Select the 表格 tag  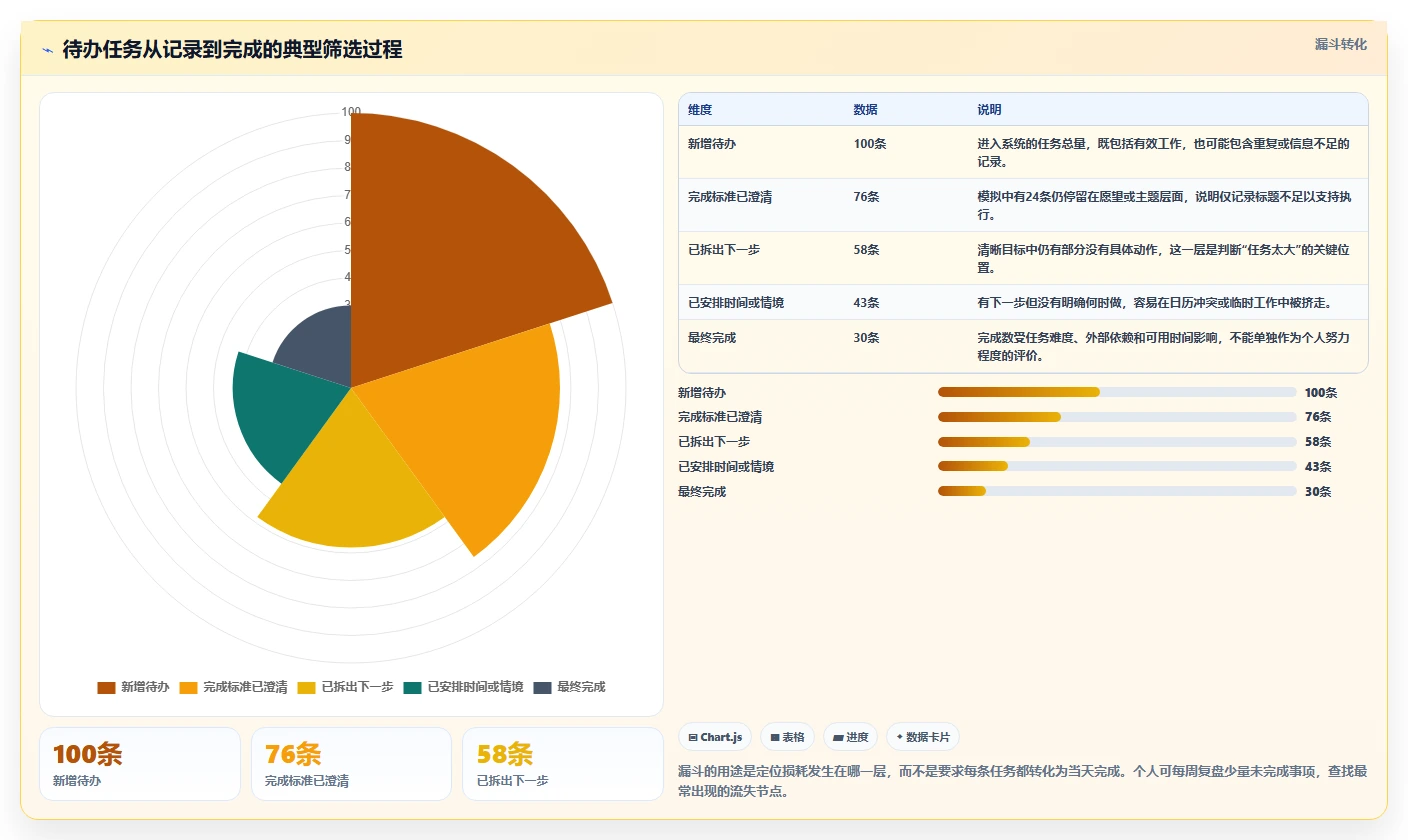788,737
